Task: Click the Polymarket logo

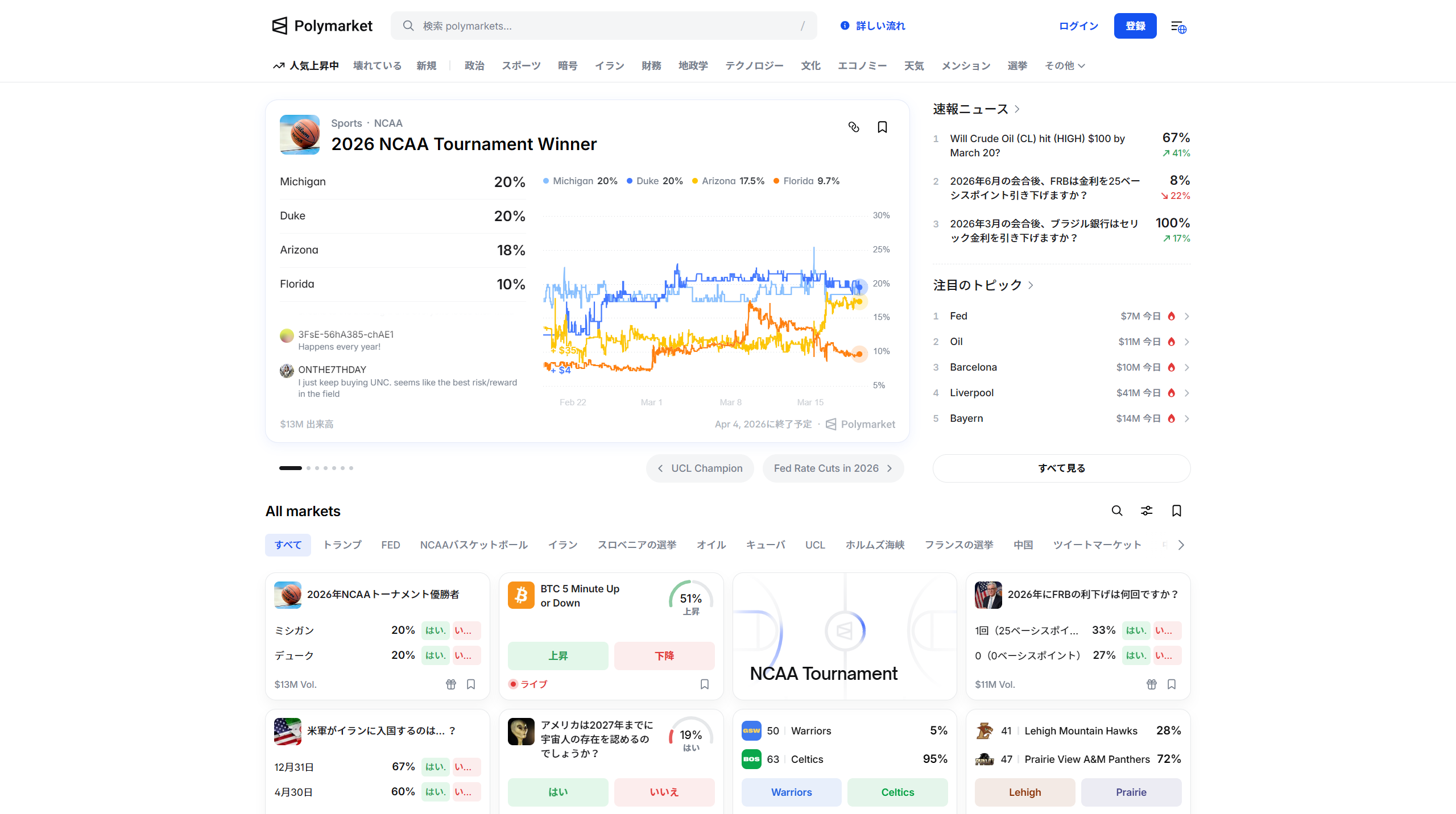Action: pyautogui.click(x=322, y=26)
